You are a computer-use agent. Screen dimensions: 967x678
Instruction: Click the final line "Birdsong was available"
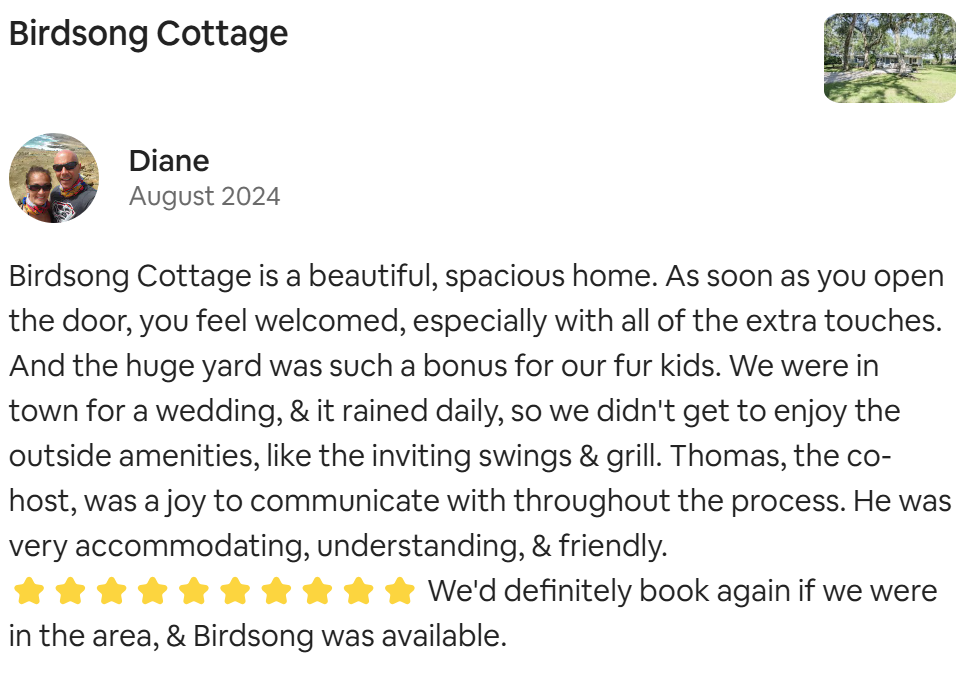(350, 636)
